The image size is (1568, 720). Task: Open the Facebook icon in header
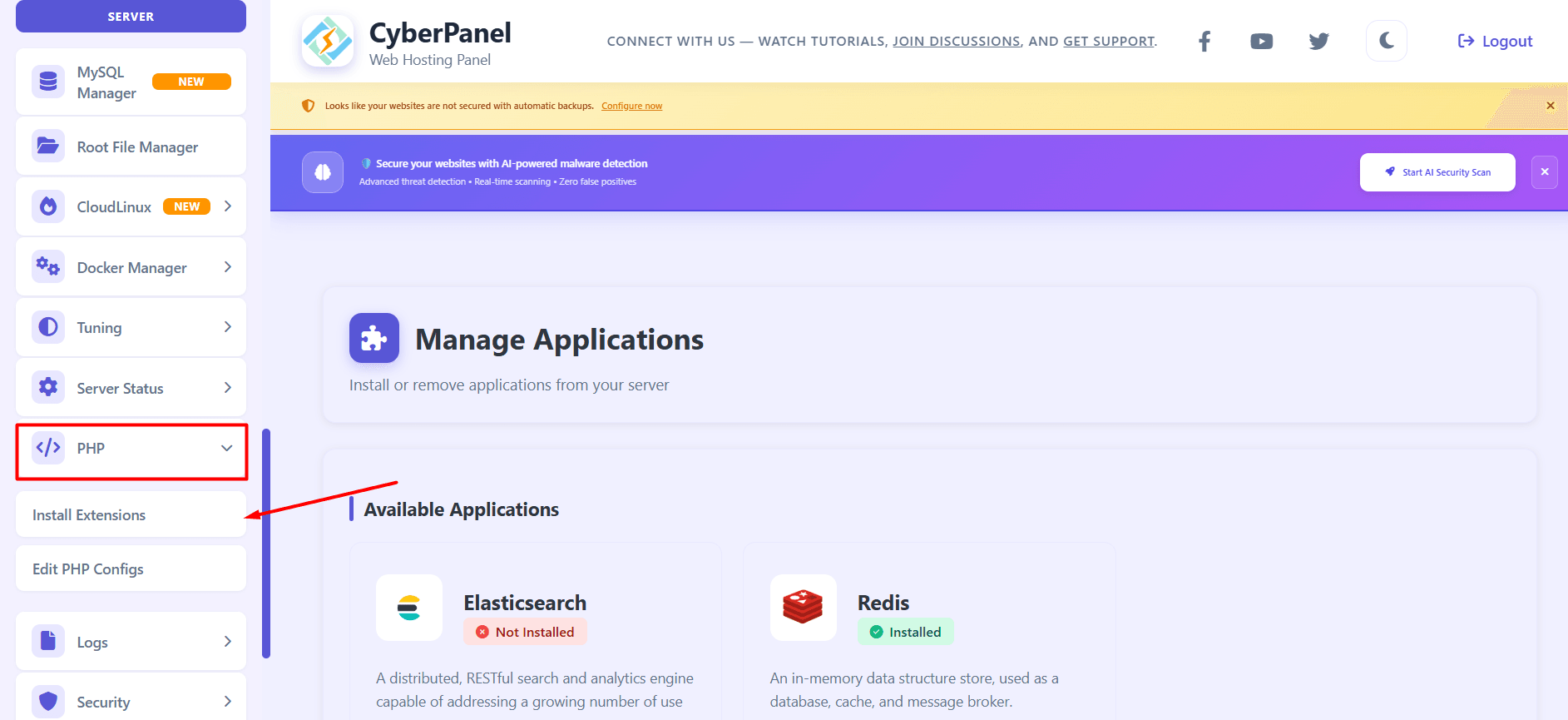click(1204, 42)
